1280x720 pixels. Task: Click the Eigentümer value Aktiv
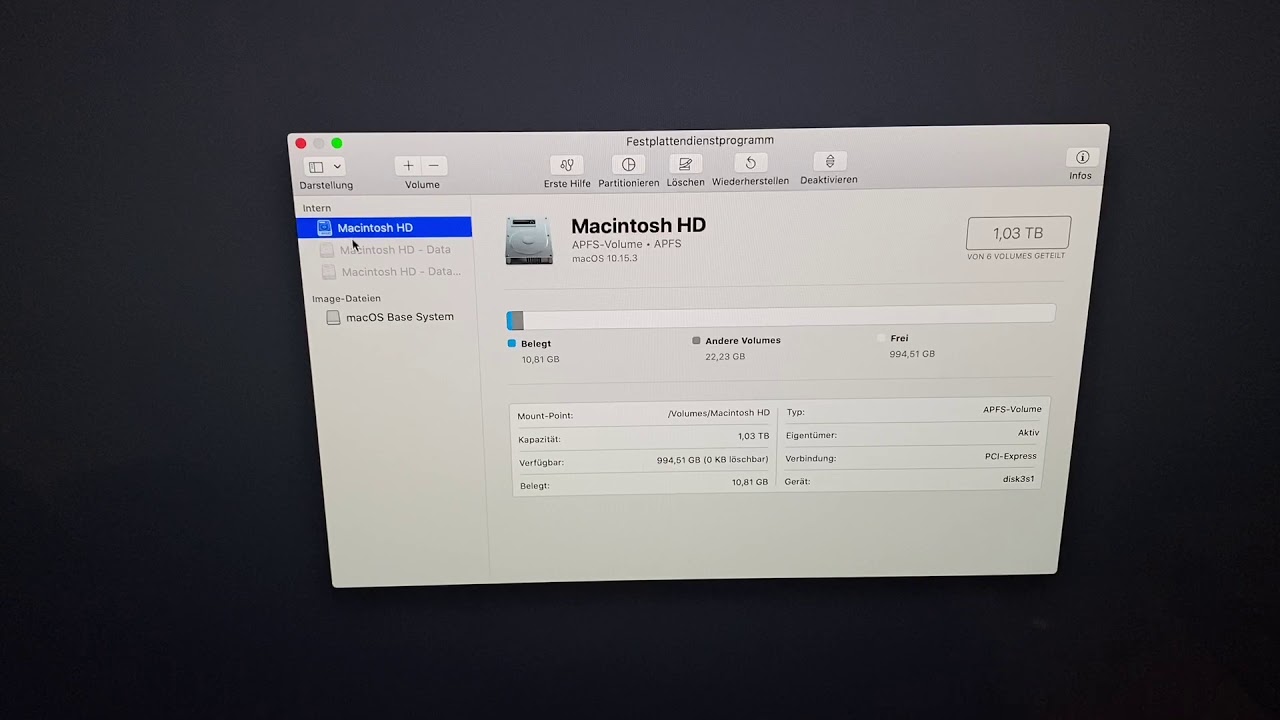click(x=1029, y=433)
